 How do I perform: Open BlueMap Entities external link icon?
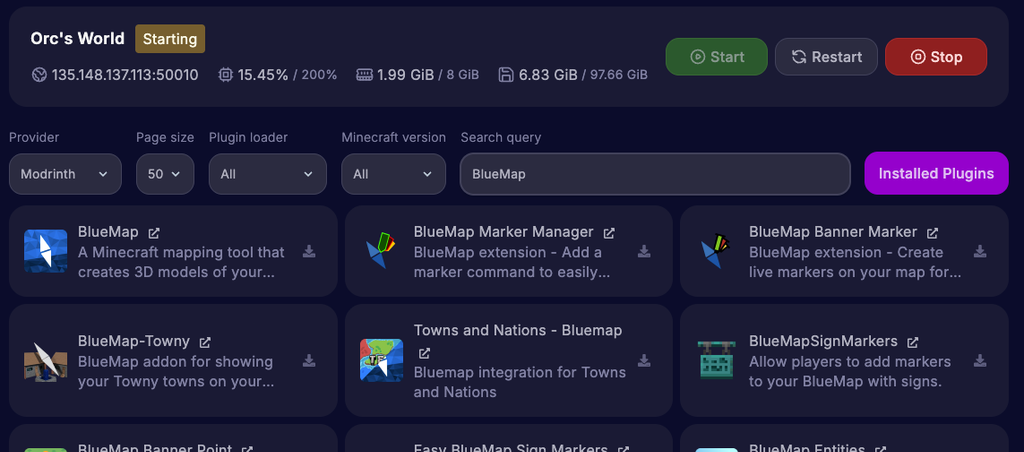880,449
